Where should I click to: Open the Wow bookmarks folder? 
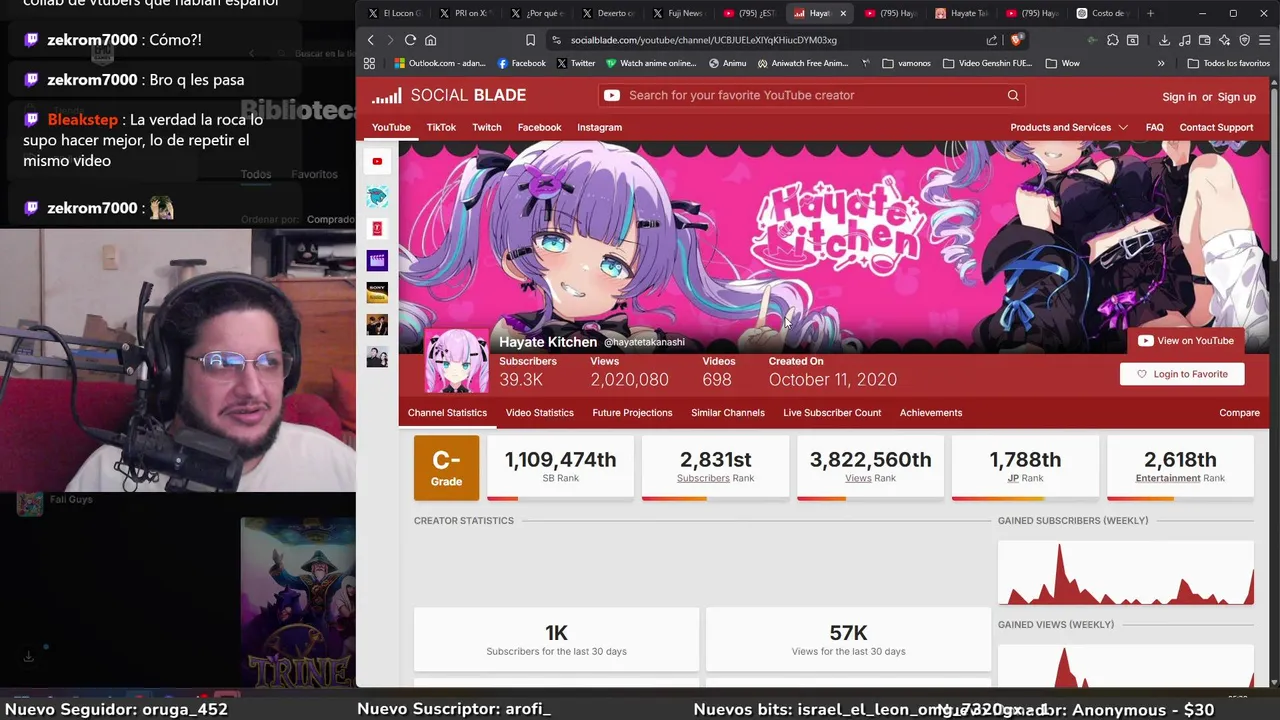pos(1062,63)
